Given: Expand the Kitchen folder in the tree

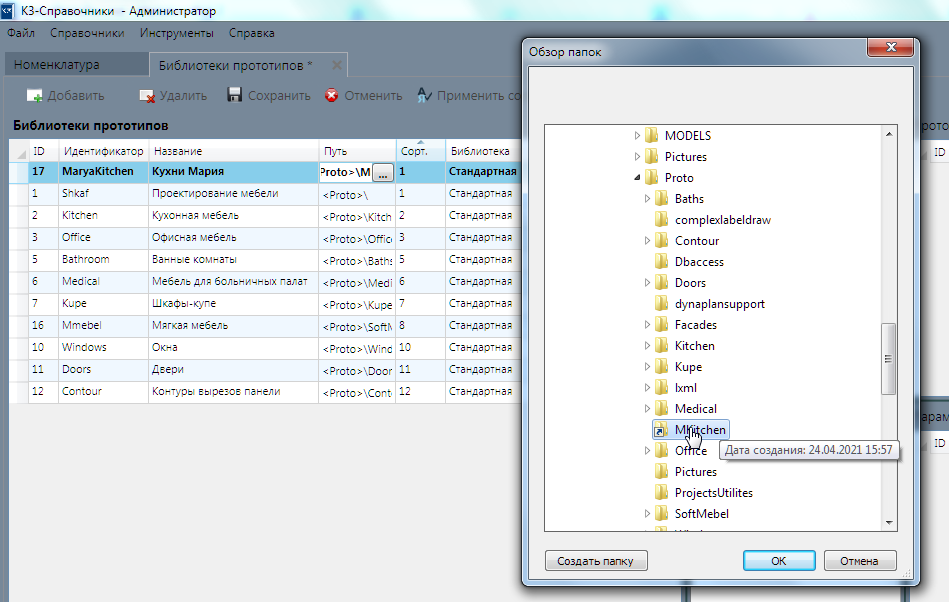Looking at the screenshot, I should (648, 346).
